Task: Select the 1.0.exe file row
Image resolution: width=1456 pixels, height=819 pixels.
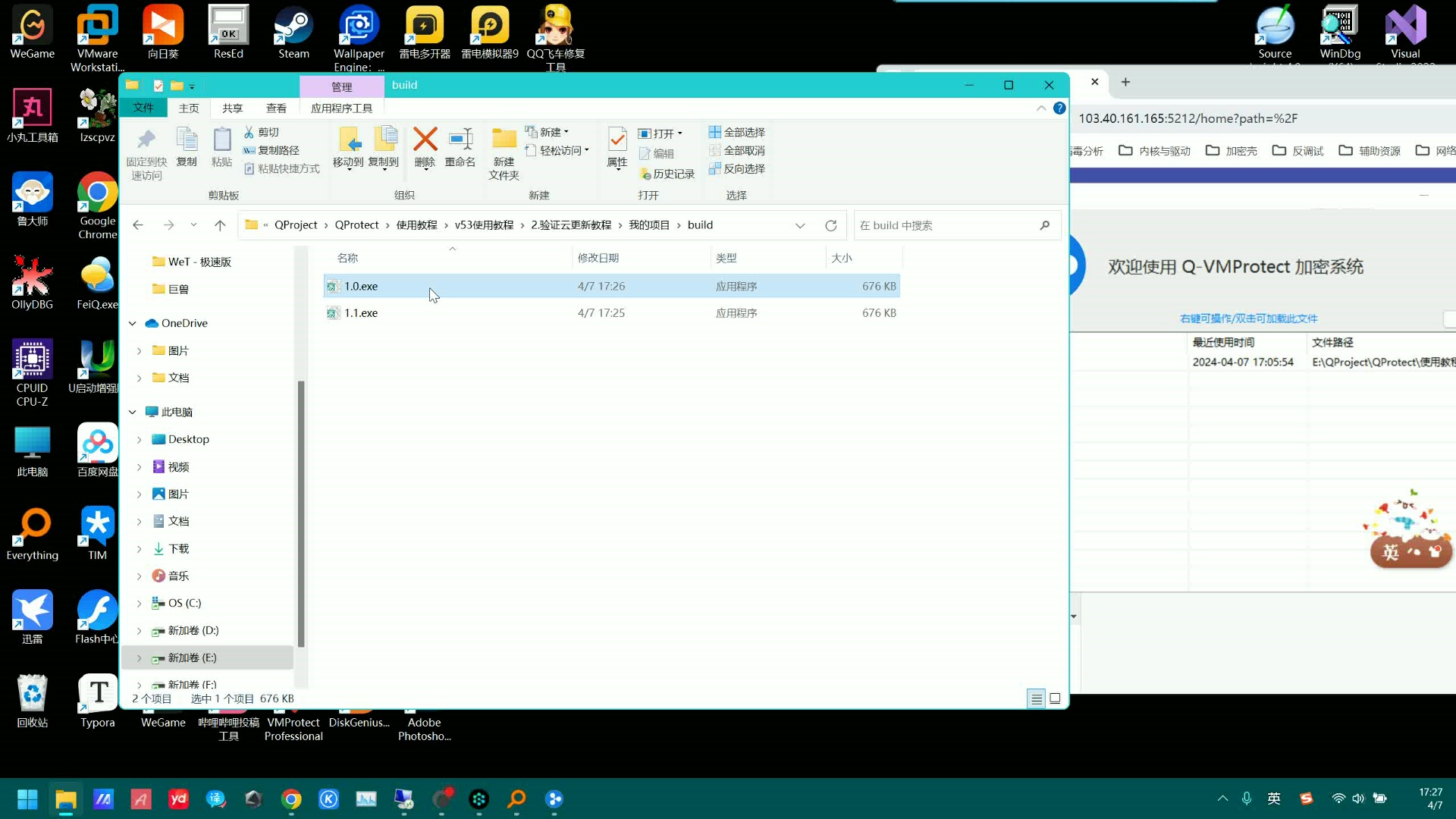Action: (x=611, y=286)
